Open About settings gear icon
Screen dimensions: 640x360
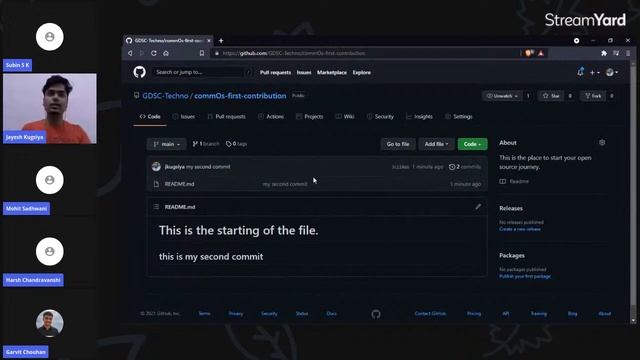pos(602,142)
